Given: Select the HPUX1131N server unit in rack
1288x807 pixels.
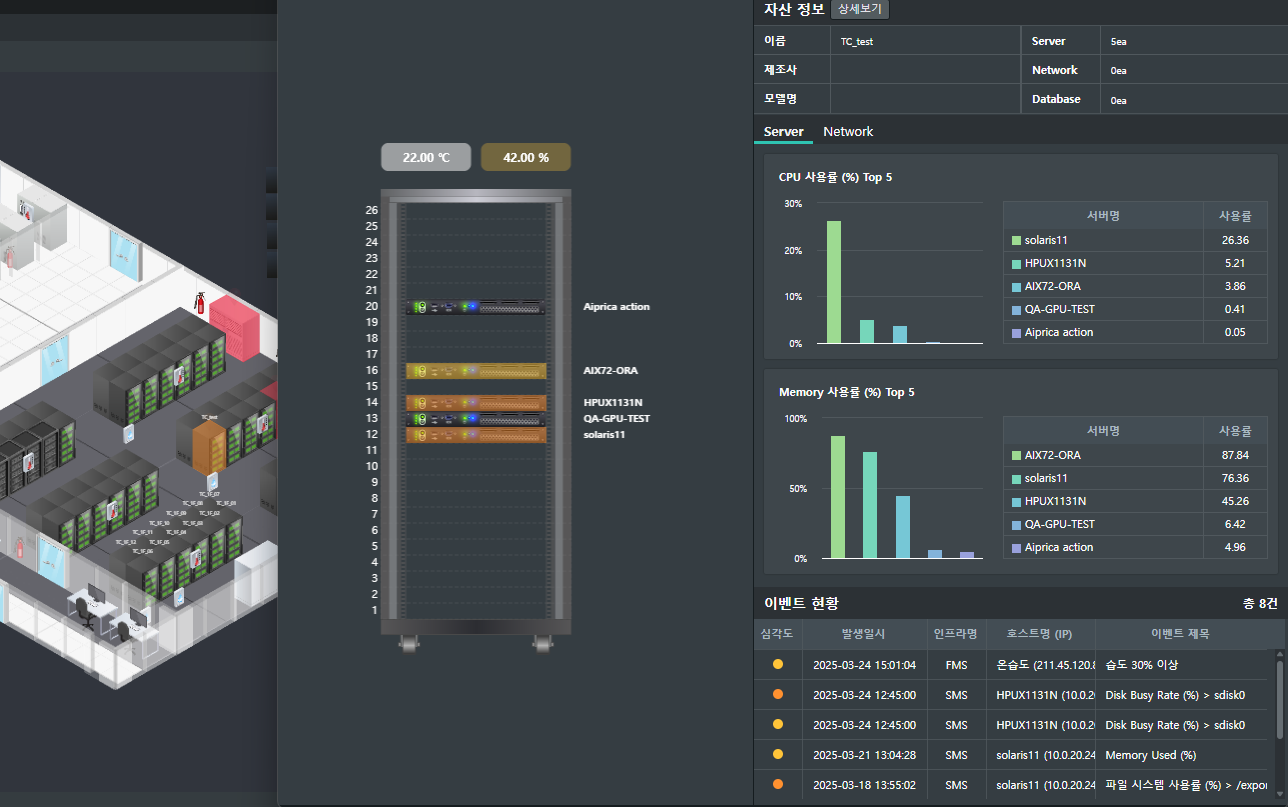Looking at the screenshot, I should [x=476, y=403].
